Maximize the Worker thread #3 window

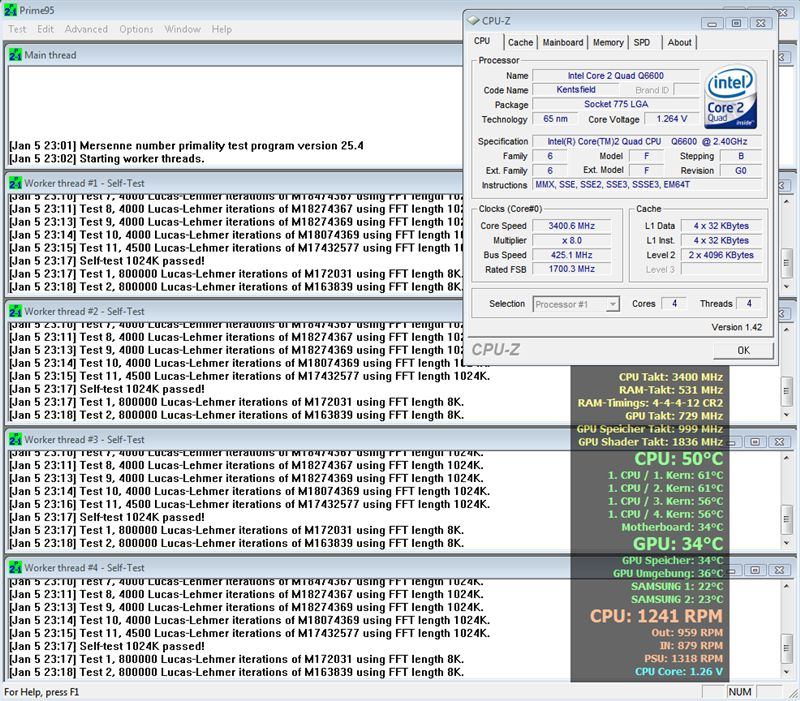click(756, 442)
